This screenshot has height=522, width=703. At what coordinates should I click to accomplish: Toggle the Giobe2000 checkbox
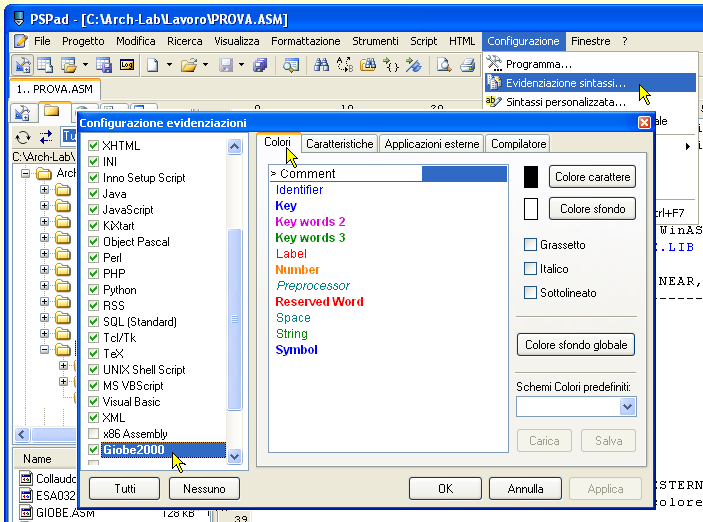(93, 449)
